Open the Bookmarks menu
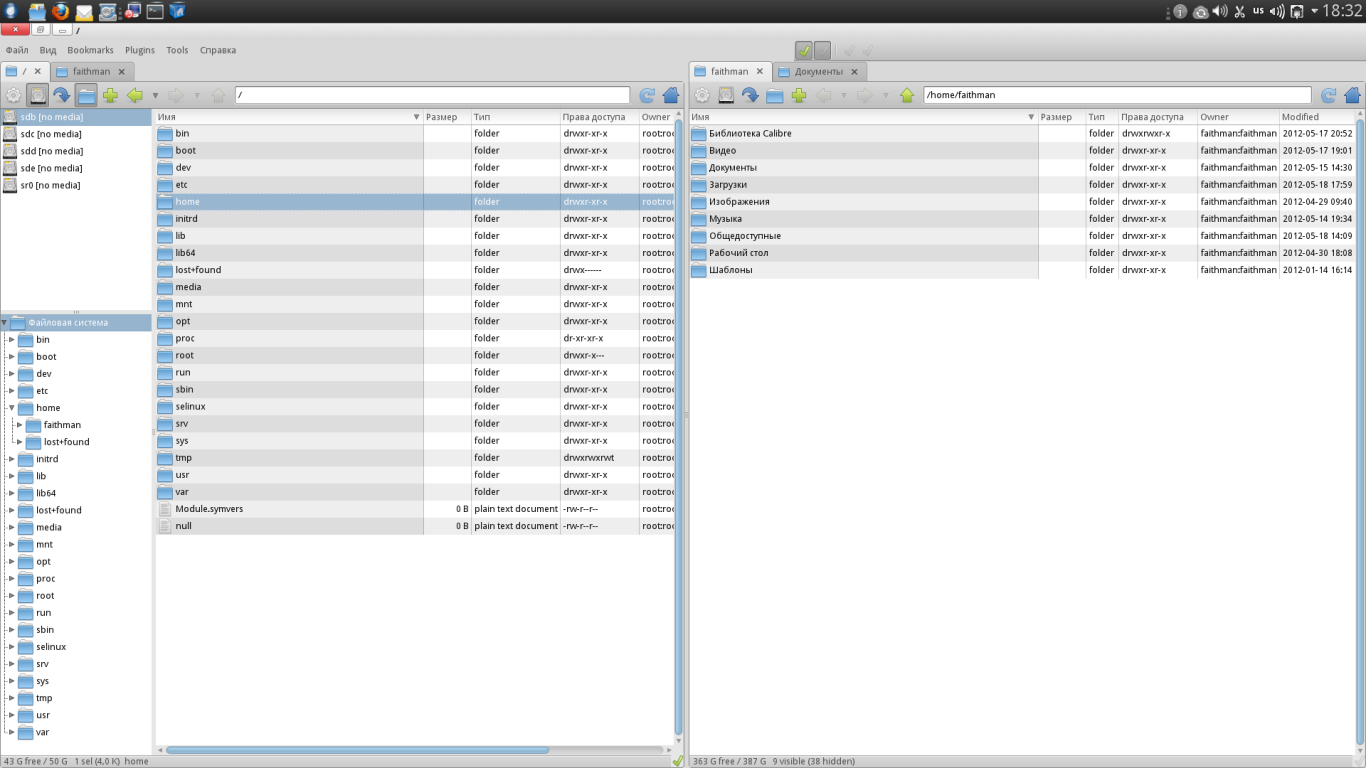 click(x=91, y=50)
